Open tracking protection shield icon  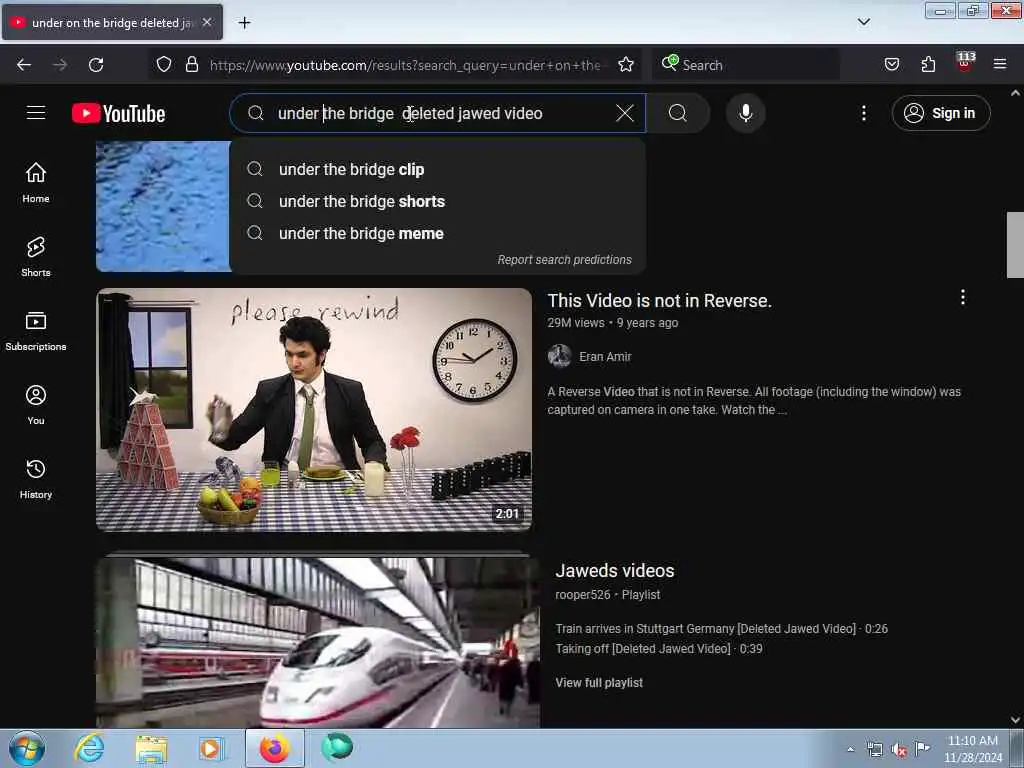pos(164,65)
